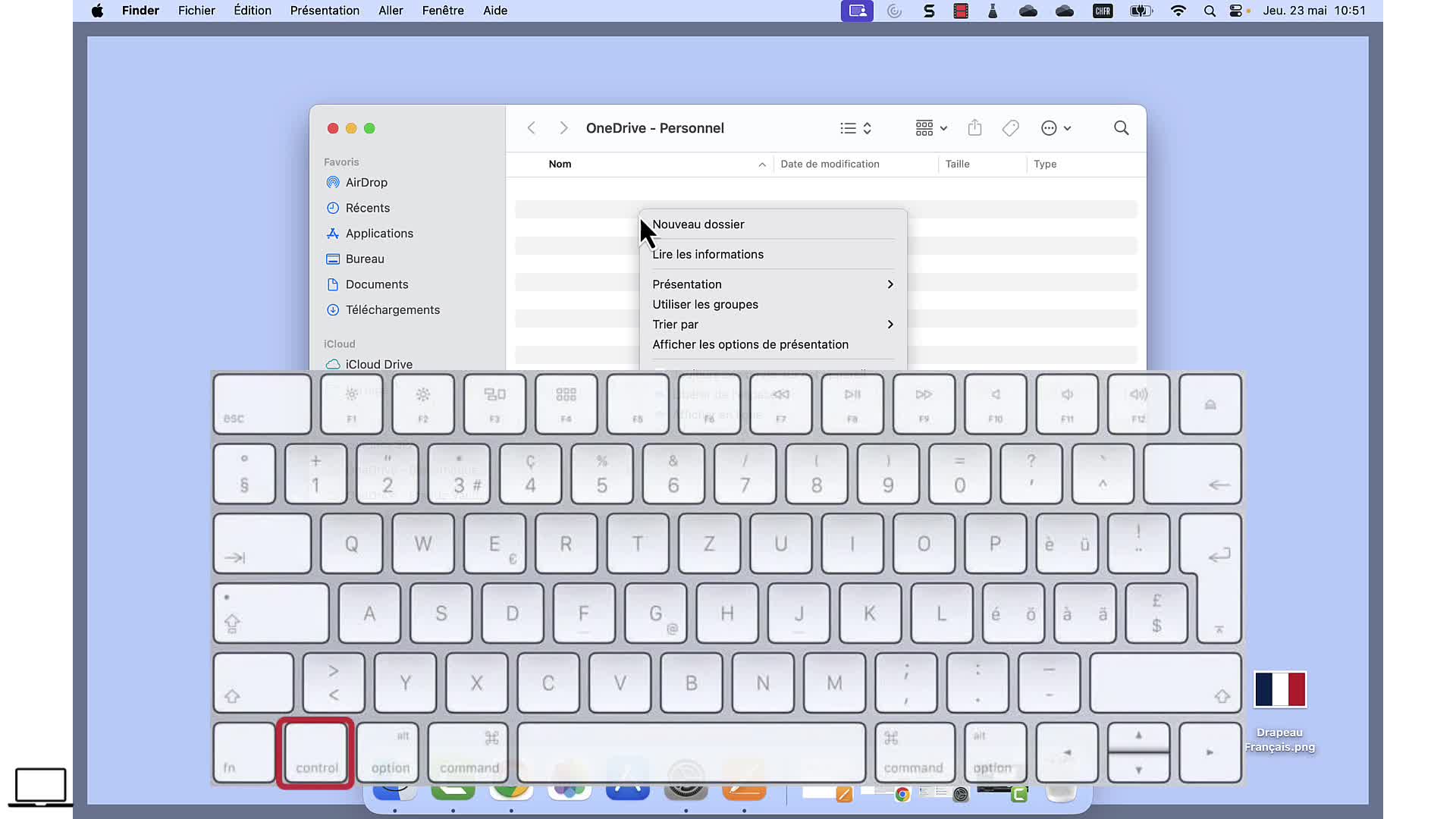Click Utiliser les groupes
Screen dimensions: 1456x819
click(705, 305)
